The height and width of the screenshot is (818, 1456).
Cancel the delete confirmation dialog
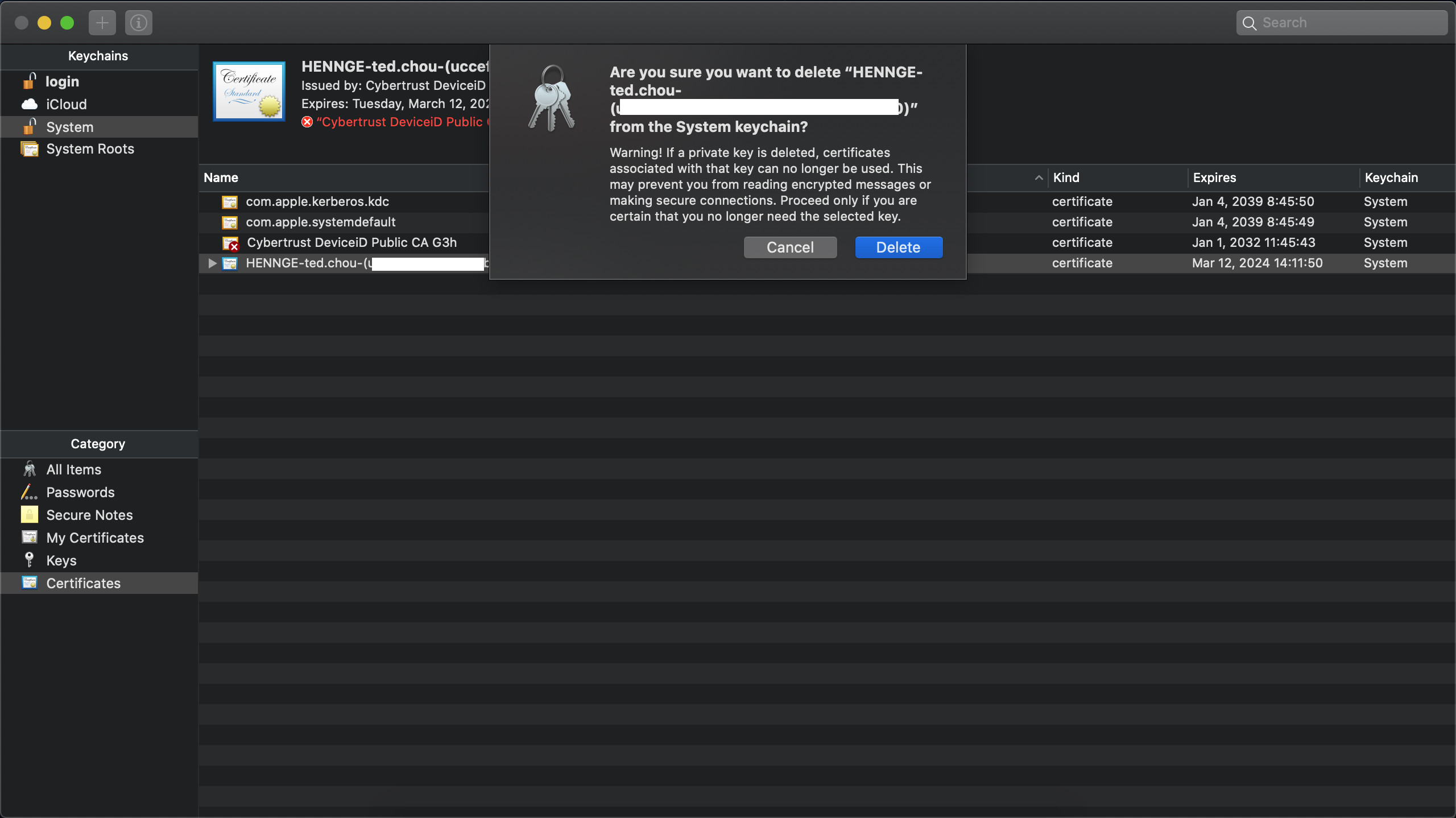point(790,247)
